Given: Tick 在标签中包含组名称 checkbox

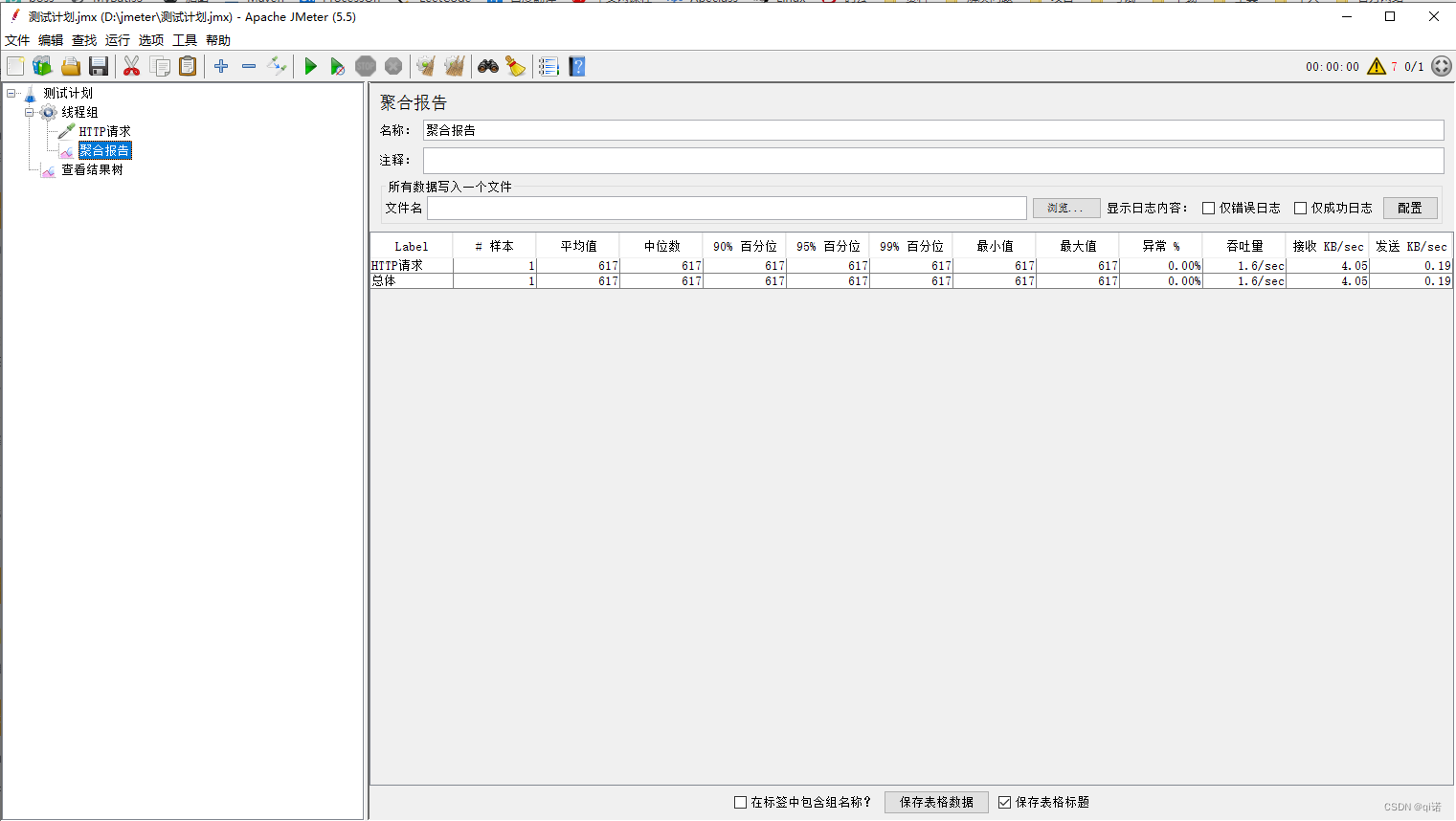Looking at the screenshot, I should [x=740, y=802].
